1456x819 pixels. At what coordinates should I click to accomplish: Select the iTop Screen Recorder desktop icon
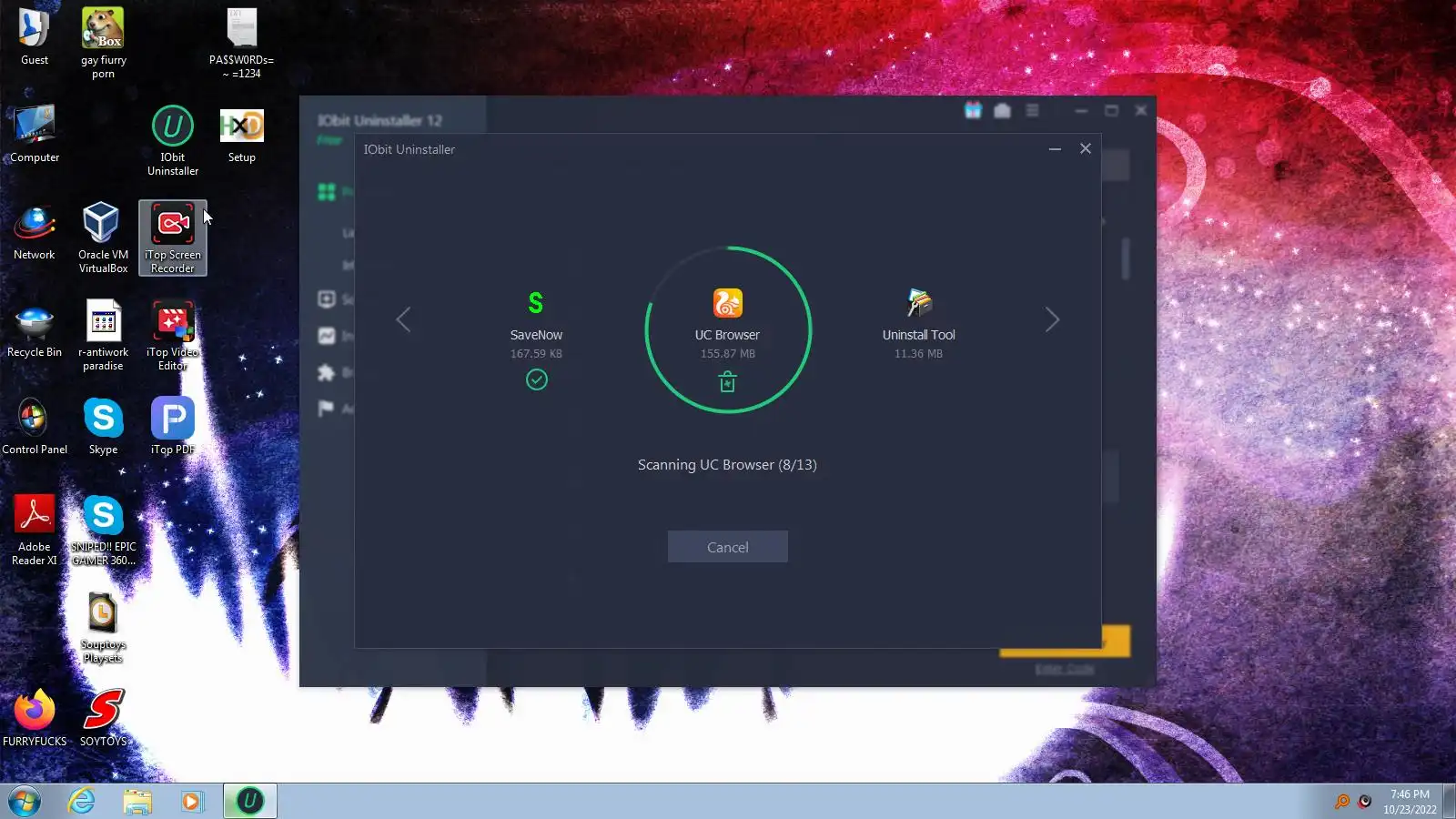[x=173, y=238]
